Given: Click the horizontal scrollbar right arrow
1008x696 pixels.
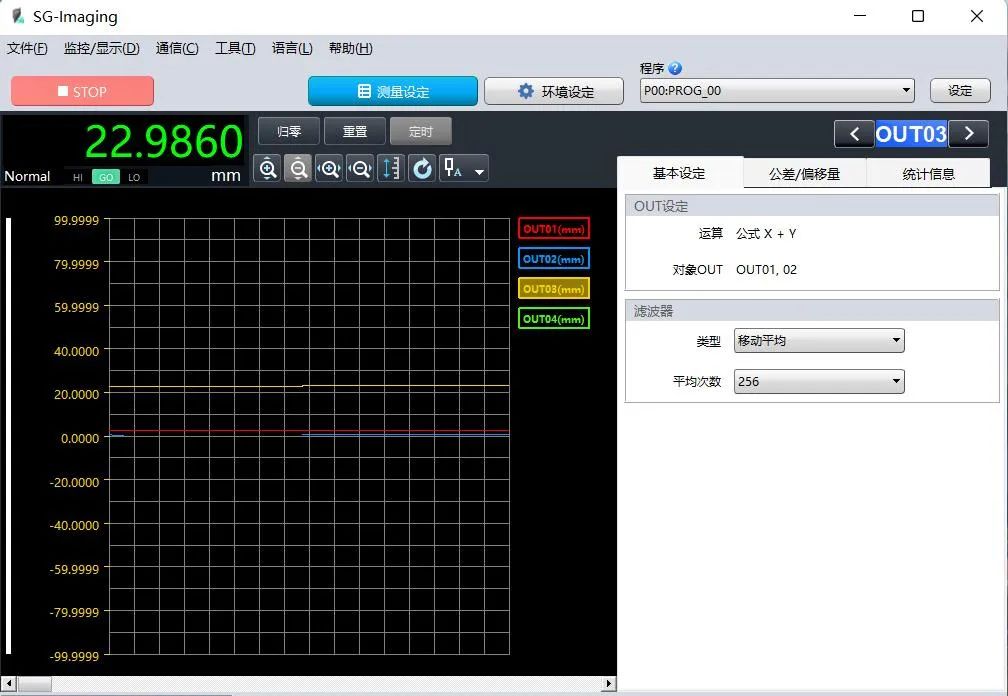Looking at the screenshot, I should (x=608, y=684).
